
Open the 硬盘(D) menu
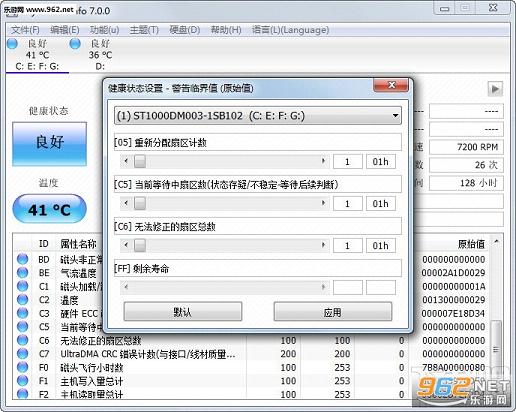pyautogui.click(x=185, y=30)
